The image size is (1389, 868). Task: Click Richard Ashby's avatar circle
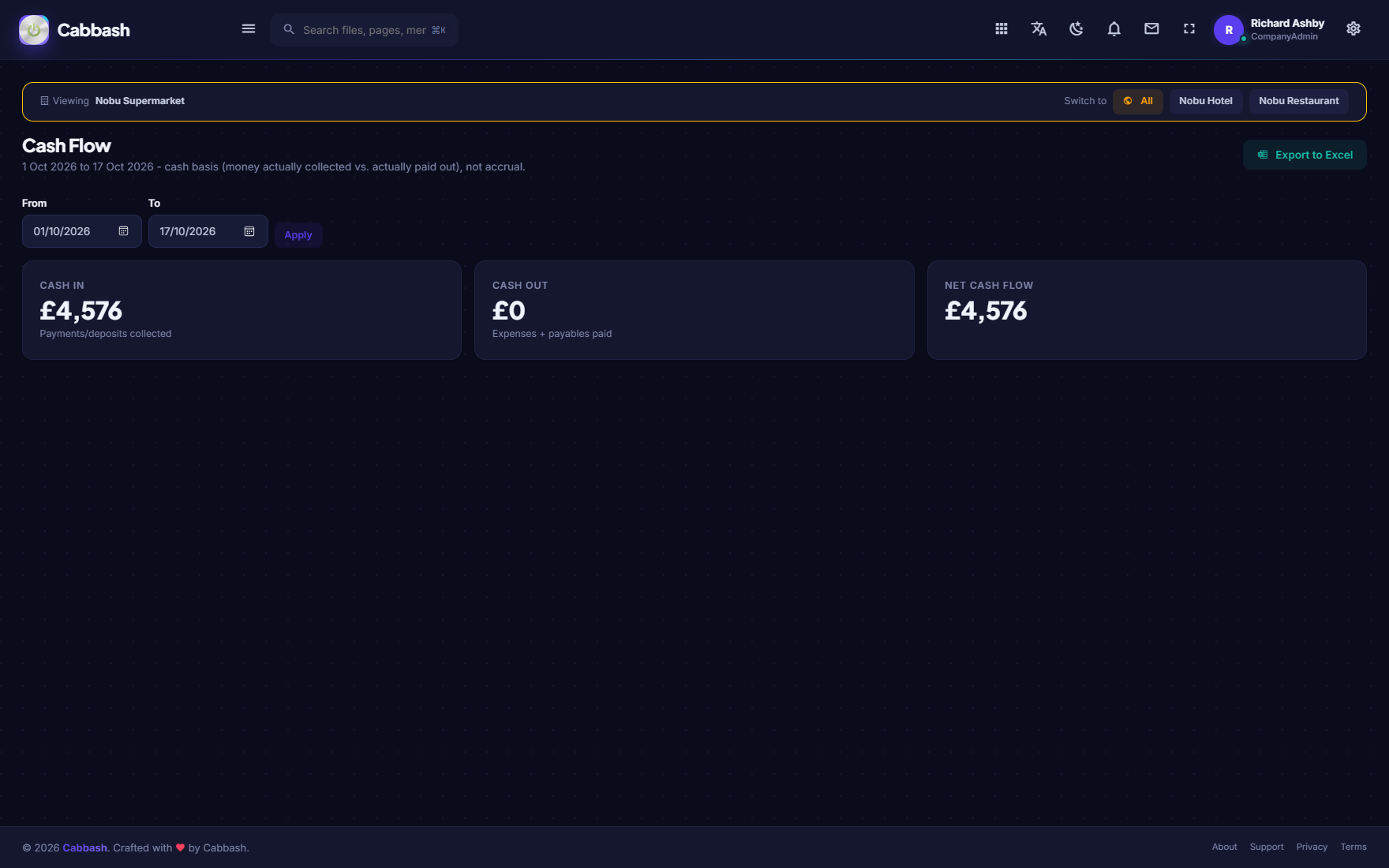pyautogui.click(x=1229, y=30)
